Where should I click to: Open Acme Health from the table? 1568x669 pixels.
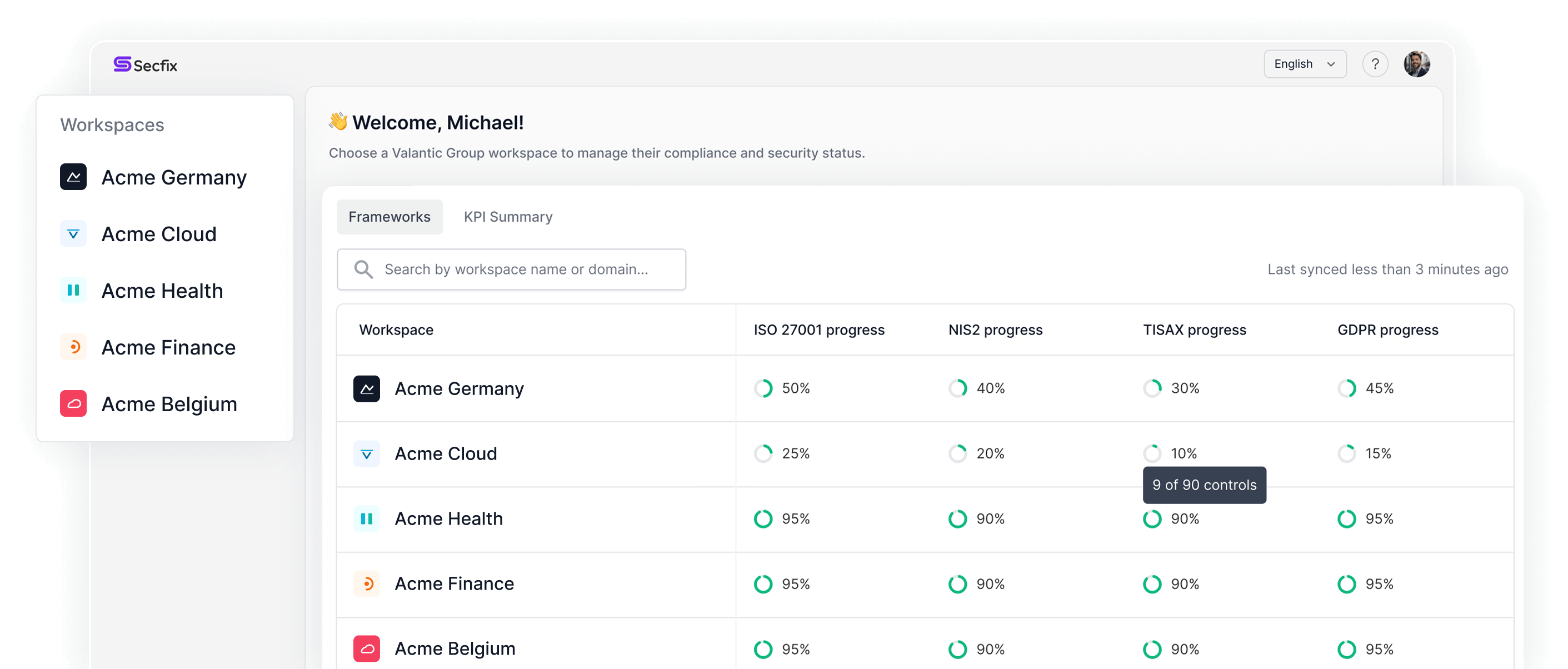pos(448,518)
